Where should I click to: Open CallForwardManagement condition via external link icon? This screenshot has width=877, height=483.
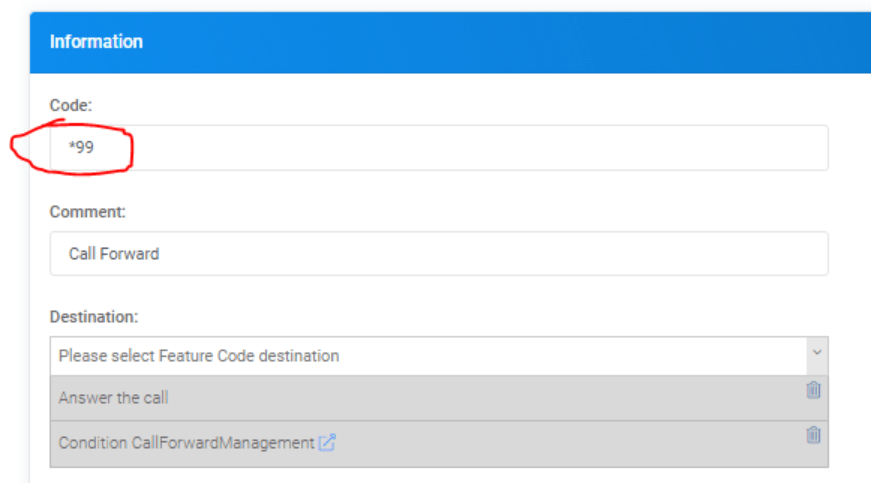pyautogui.click(x=327, y=443)
